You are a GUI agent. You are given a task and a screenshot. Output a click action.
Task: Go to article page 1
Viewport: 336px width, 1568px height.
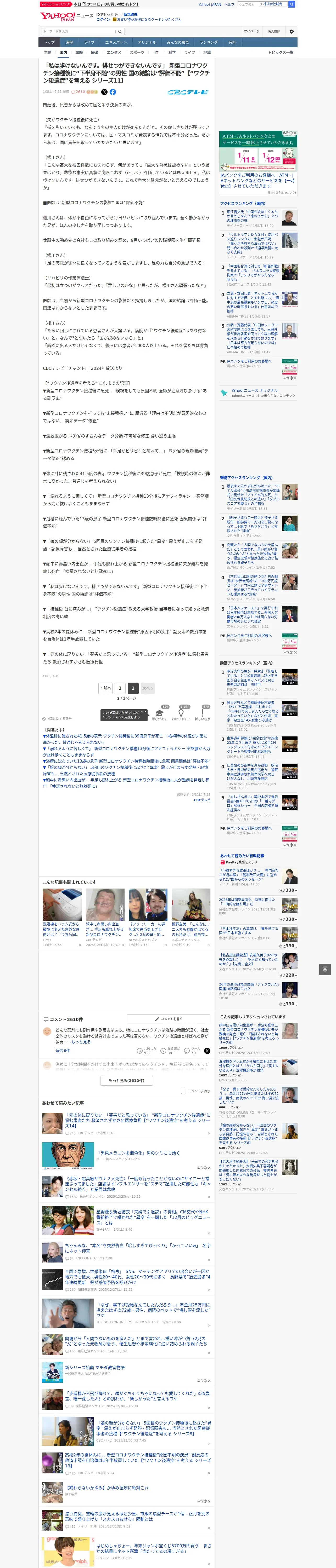coord(120,688)
